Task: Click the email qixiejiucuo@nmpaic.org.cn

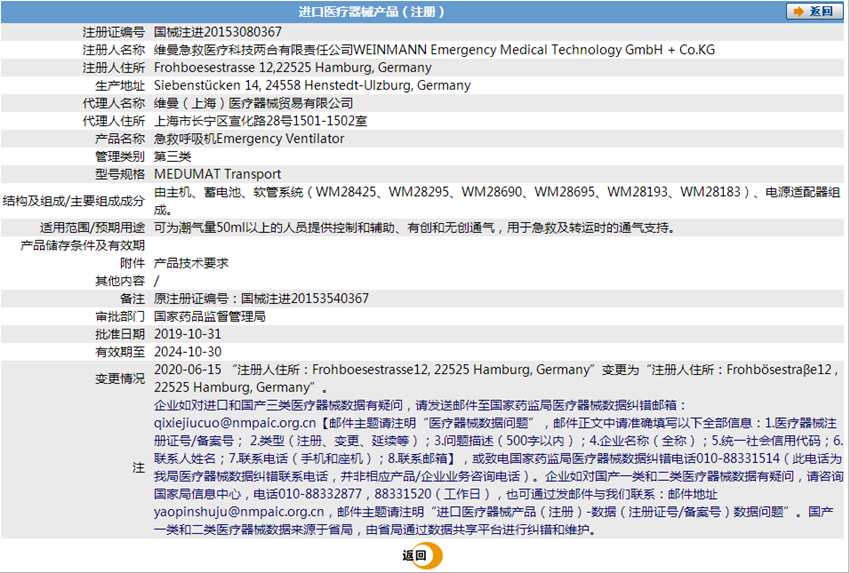Action: click(235, 423)
